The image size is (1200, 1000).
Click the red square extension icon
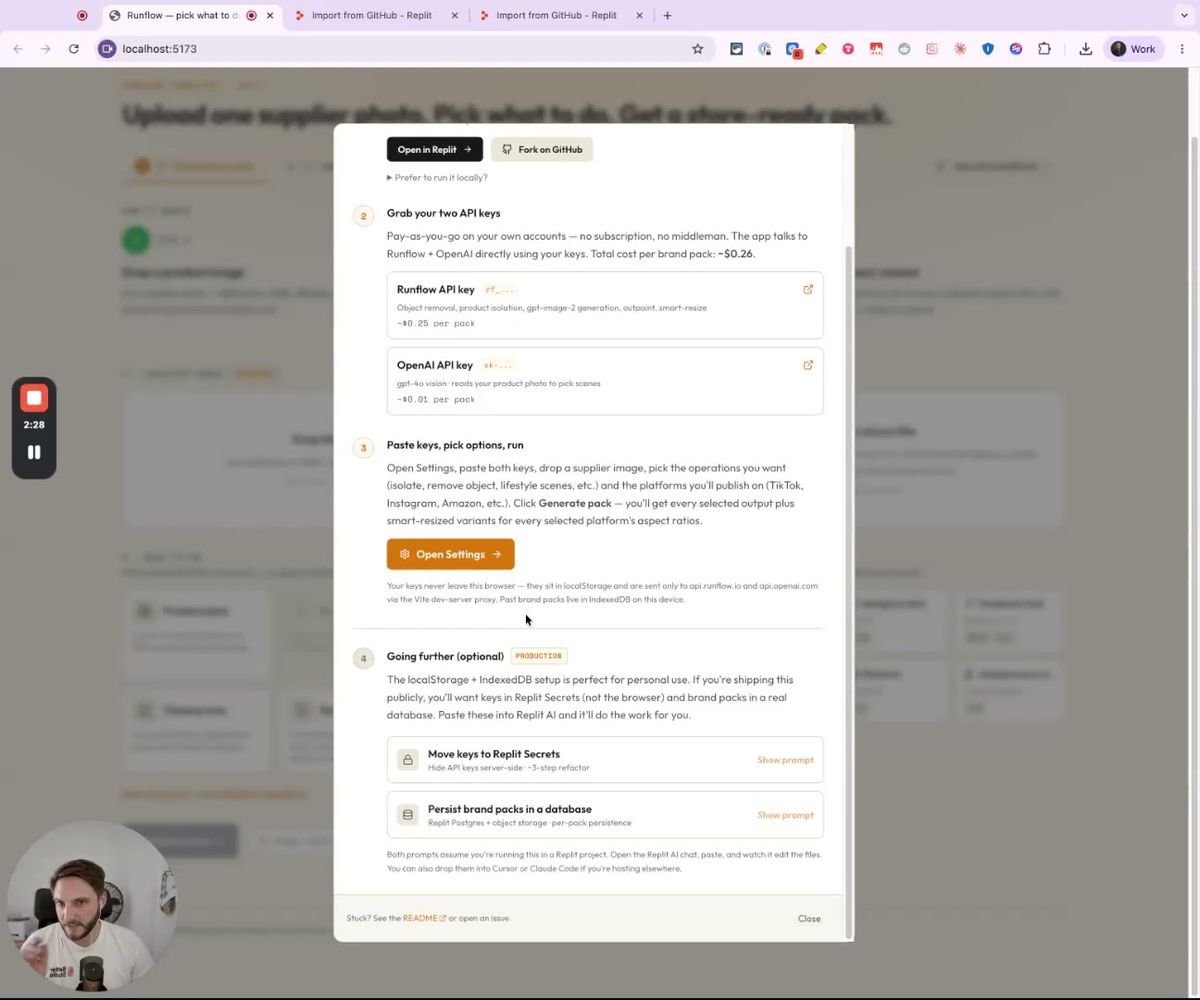(x=876, y=49)
